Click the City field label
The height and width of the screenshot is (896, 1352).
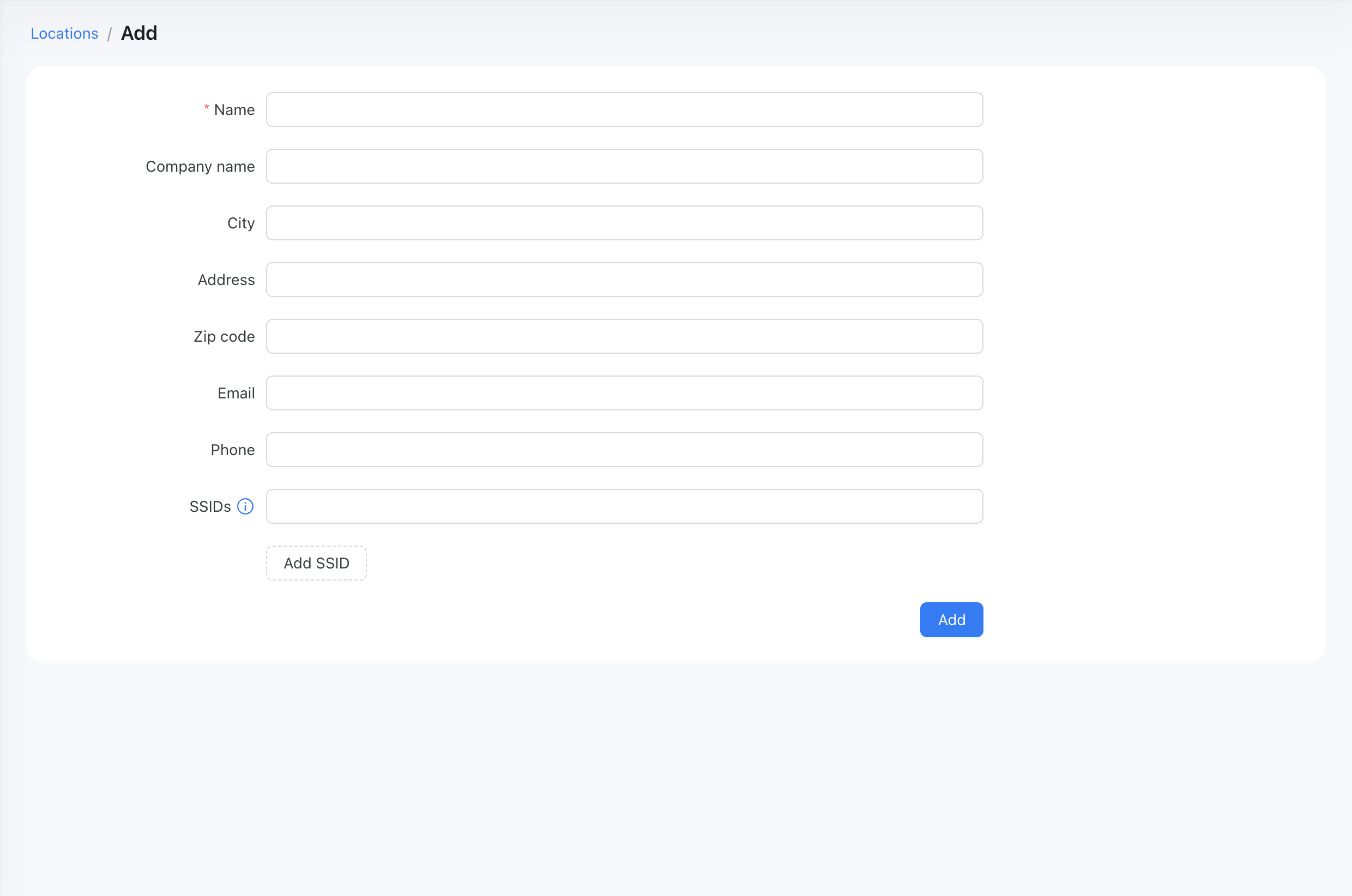point(240,223)
